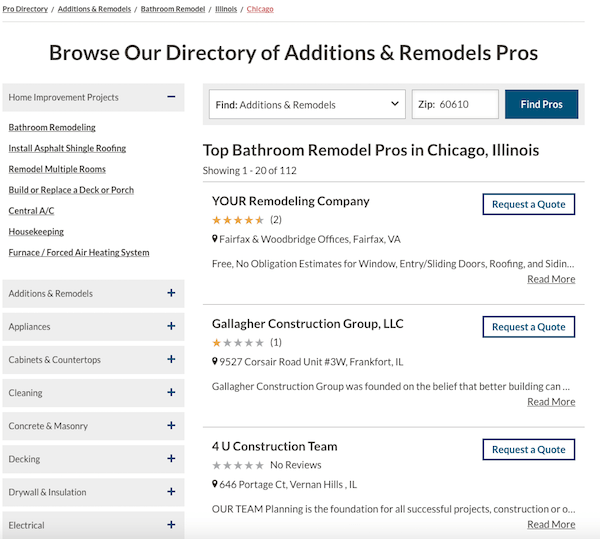The height and width of the screenshot is (539, 600).
Task: Open 4 U Construction Team listing title
Action: pyautogui.click(x=275, y=446)
